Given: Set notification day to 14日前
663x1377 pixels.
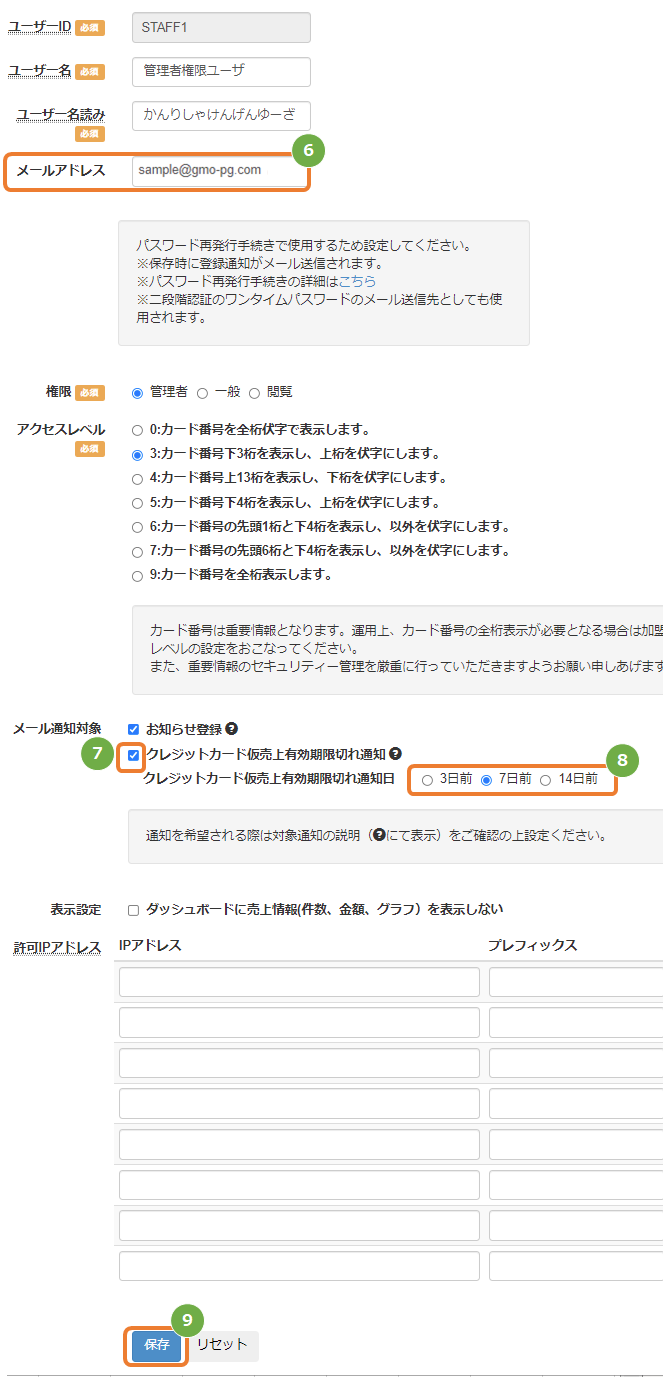Looking at the screenshot, I should coord(546,779).
